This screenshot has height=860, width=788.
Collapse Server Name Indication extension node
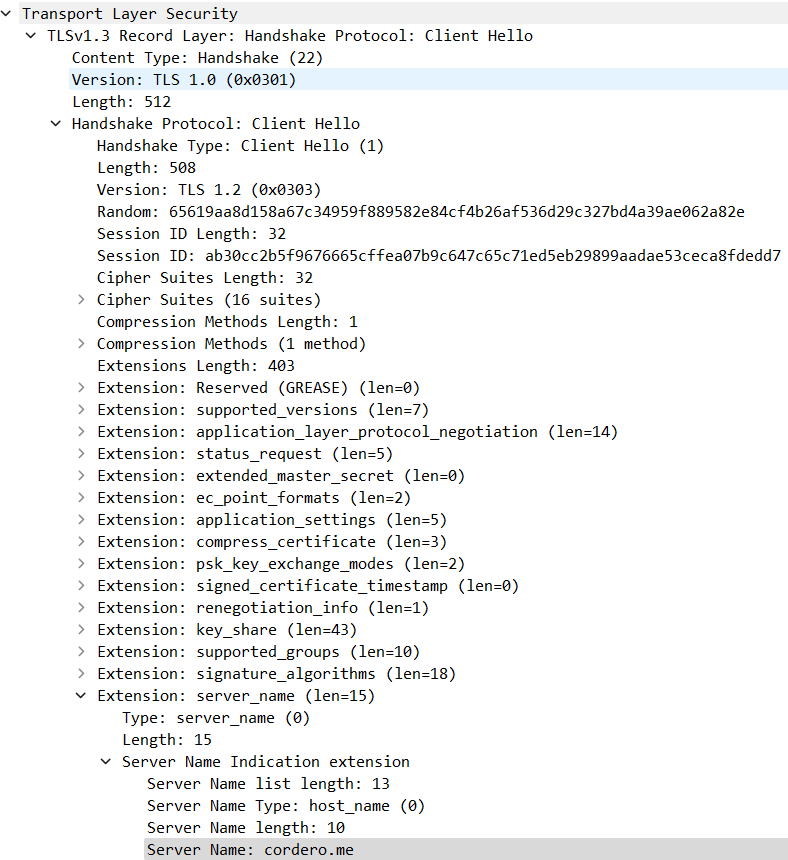tap(106, 761)
